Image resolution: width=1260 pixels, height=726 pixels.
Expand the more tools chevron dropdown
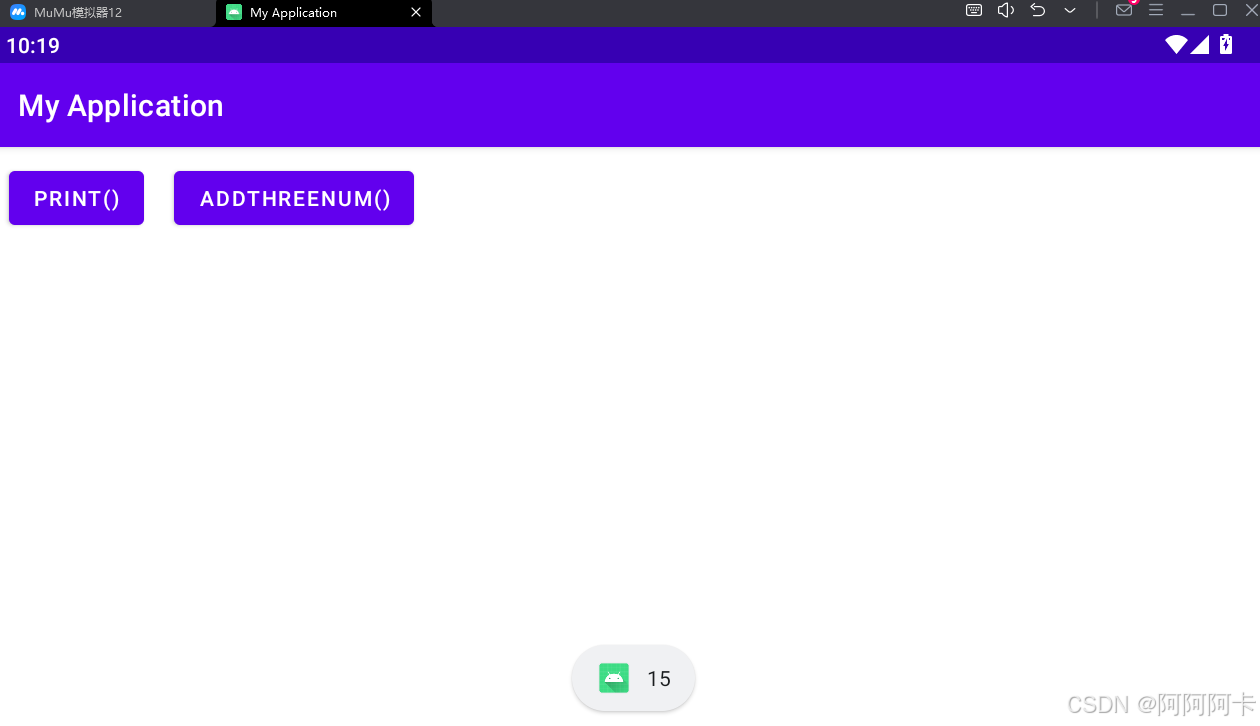[x=1070, y=10]
